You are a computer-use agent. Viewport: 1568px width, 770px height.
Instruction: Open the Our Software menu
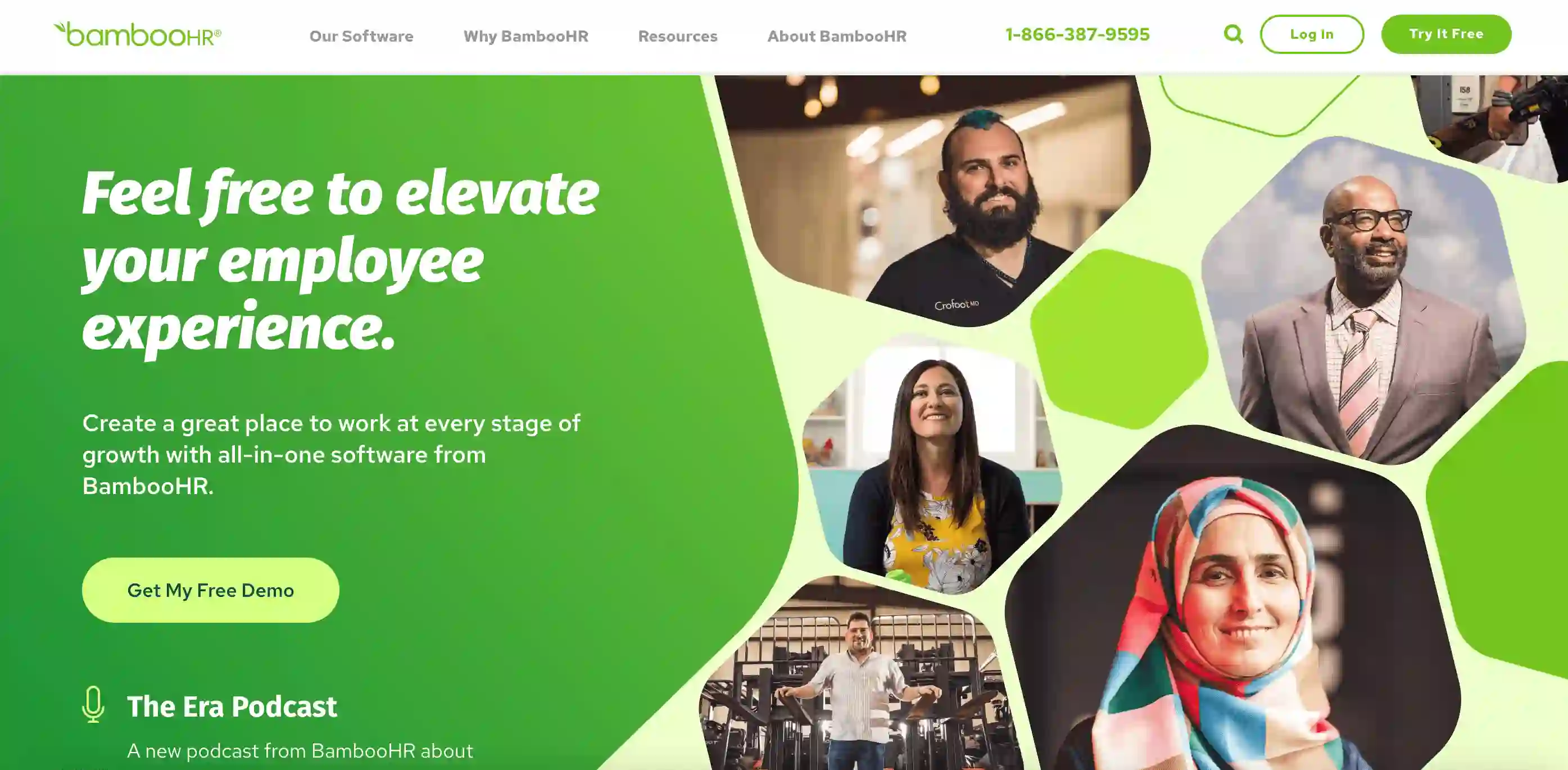(361, 36)
